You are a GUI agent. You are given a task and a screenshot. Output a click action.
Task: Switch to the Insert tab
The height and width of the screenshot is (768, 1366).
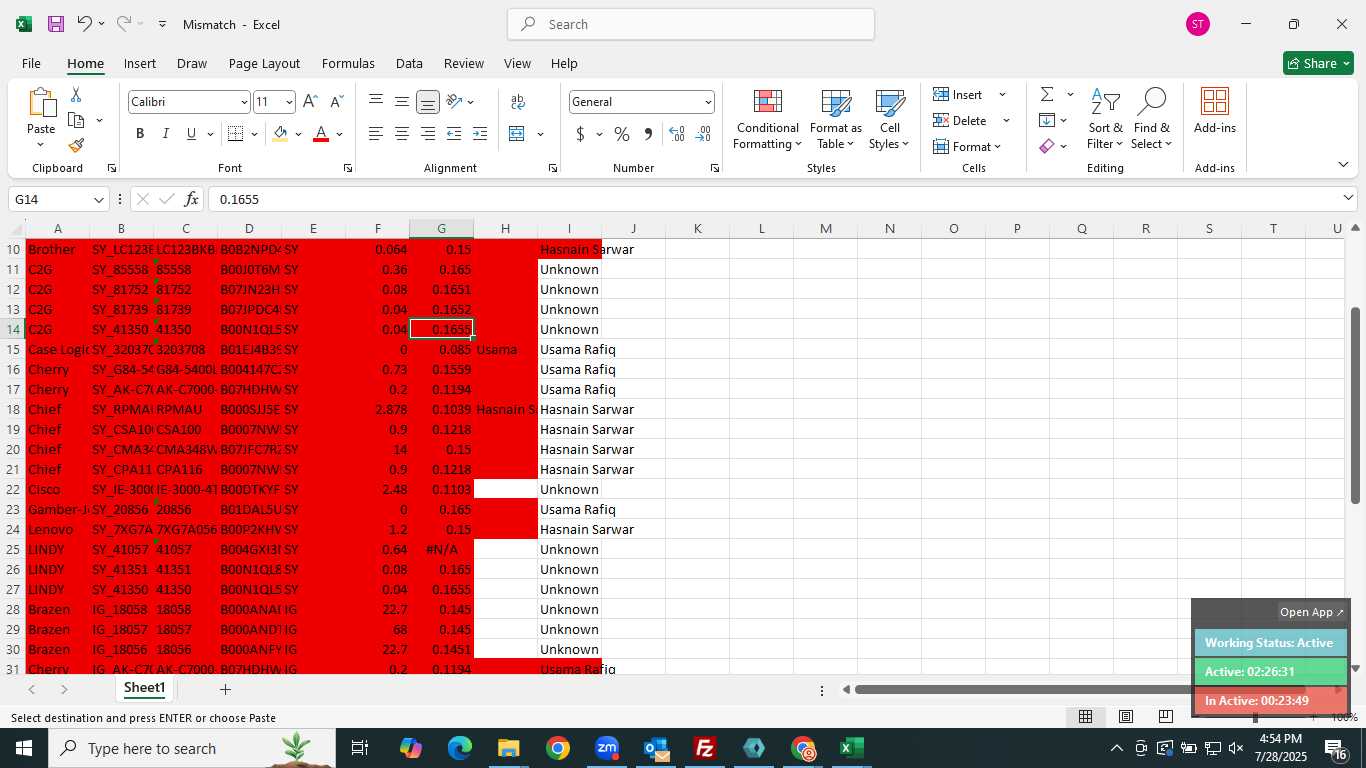coord(140,63)
